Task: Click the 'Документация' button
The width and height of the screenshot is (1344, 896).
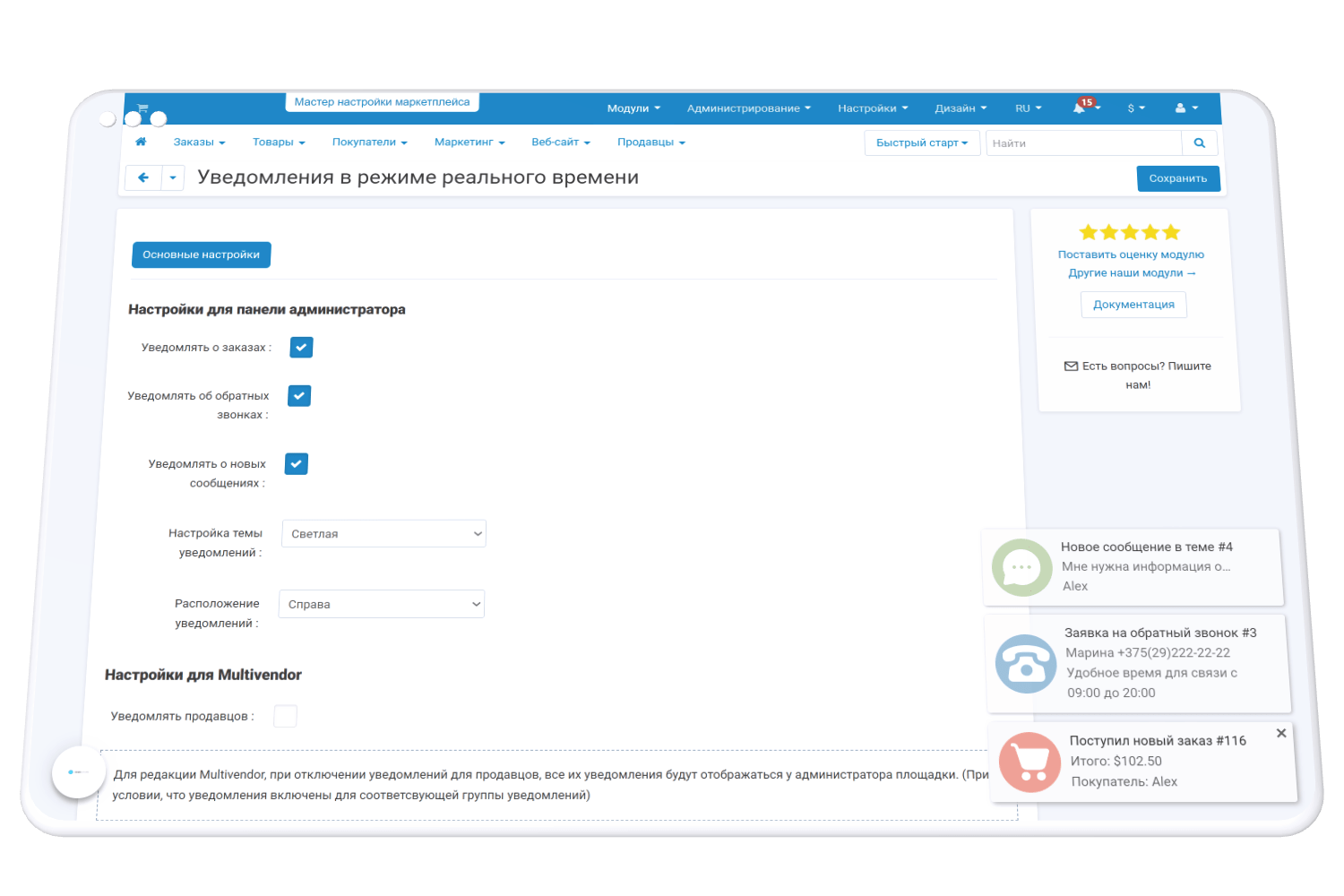Action: [1133, 305]
